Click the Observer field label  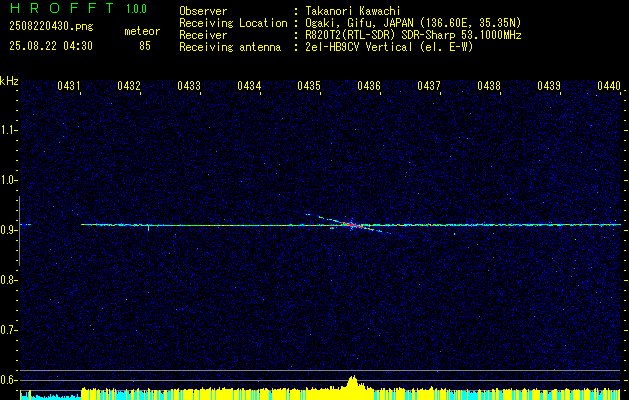click(x=203, y=11)
